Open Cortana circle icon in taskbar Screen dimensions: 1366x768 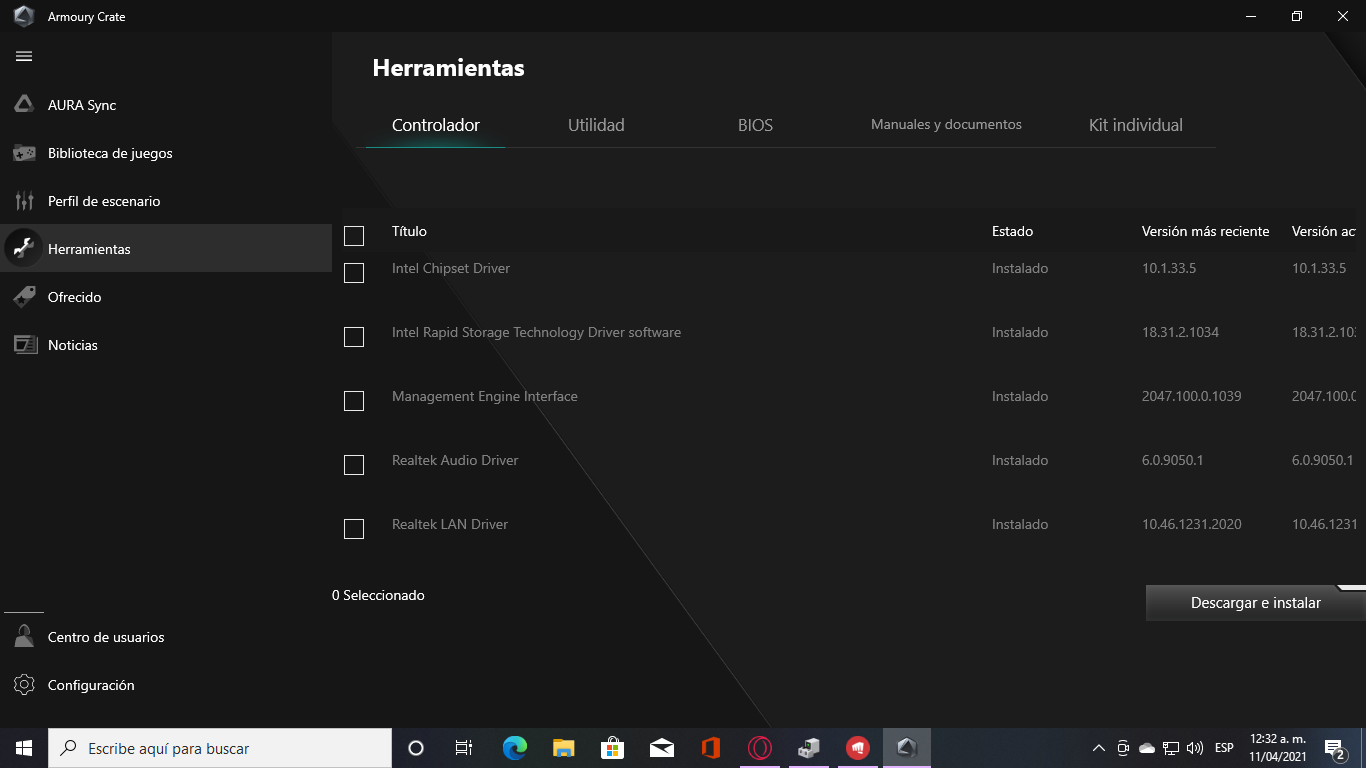(x=416, y=748)
